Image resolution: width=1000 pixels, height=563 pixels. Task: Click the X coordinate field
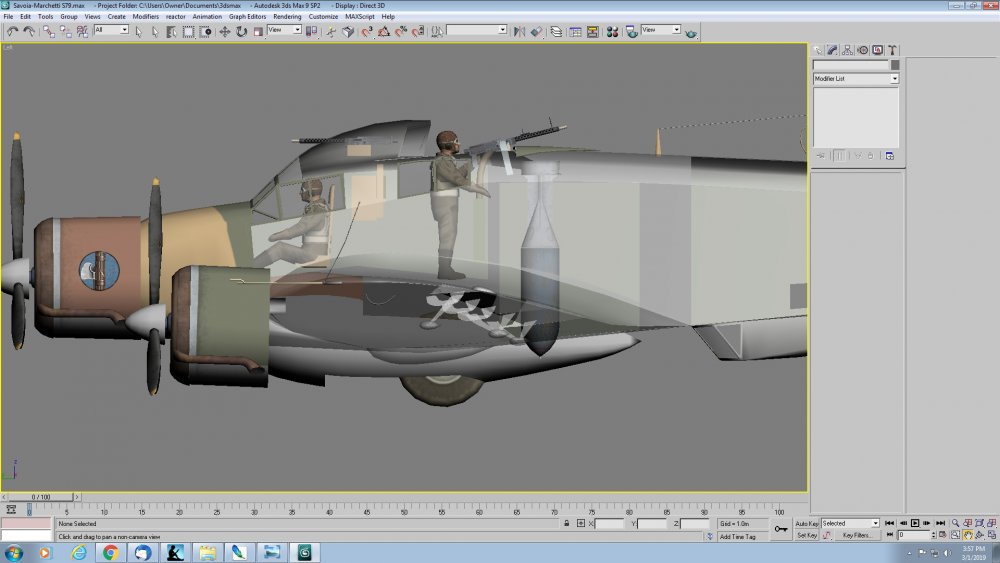(x=608, y=523)
